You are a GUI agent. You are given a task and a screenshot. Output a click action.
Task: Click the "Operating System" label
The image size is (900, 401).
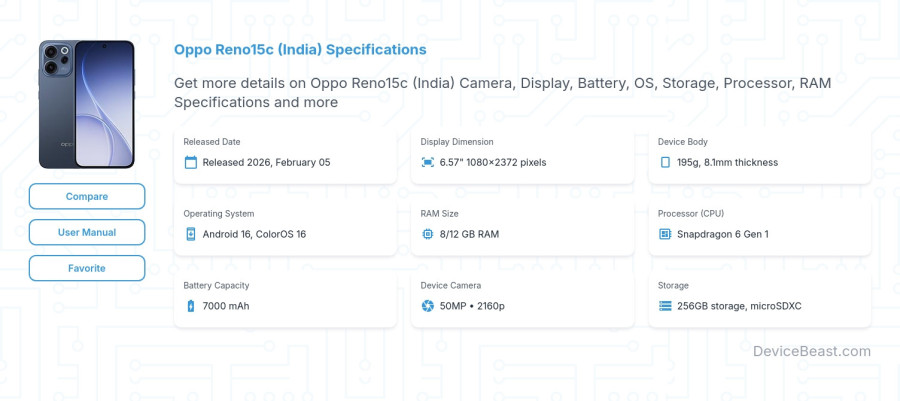(219, 213)
